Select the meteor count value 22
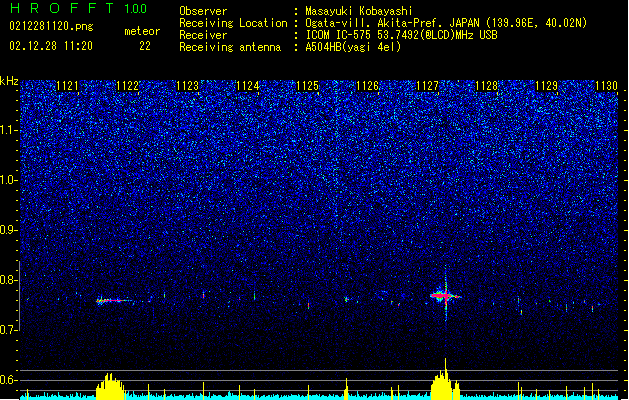The width and height of the screenshot is (629, 400). (x=145, y=46)
